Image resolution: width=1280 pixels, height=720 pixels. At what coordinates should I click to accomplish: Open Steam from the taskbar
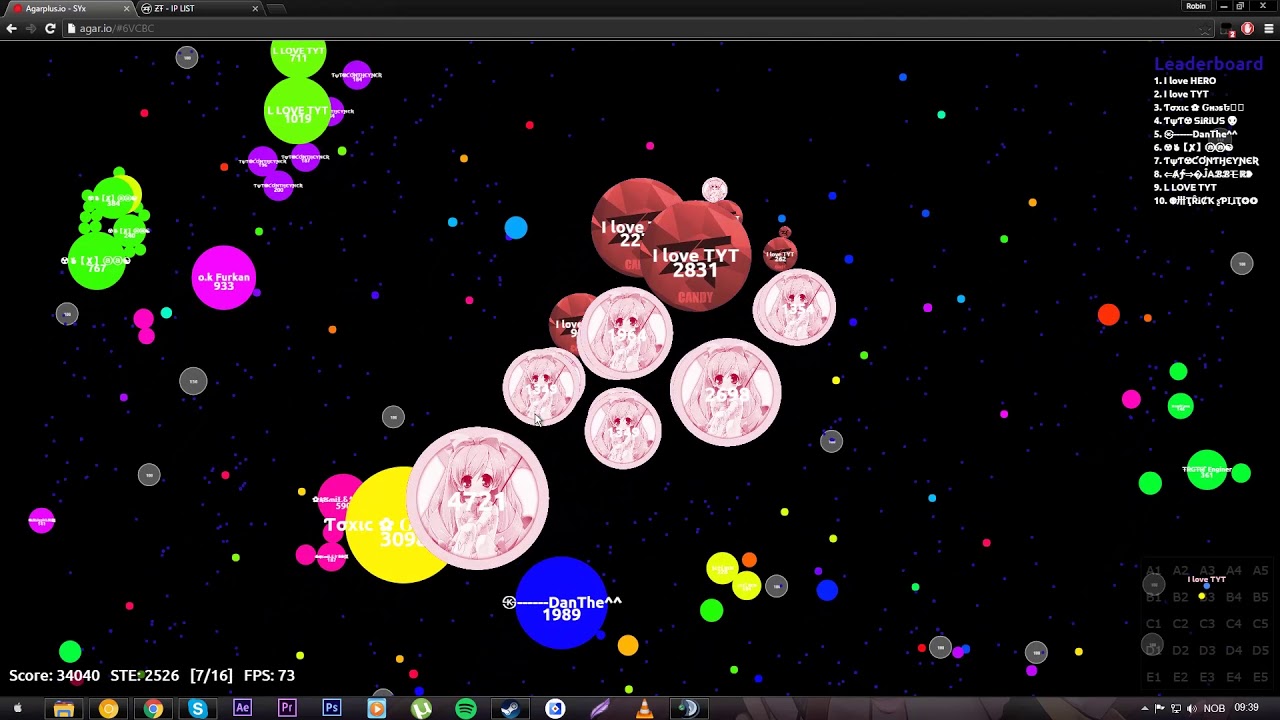pos(510,709)
